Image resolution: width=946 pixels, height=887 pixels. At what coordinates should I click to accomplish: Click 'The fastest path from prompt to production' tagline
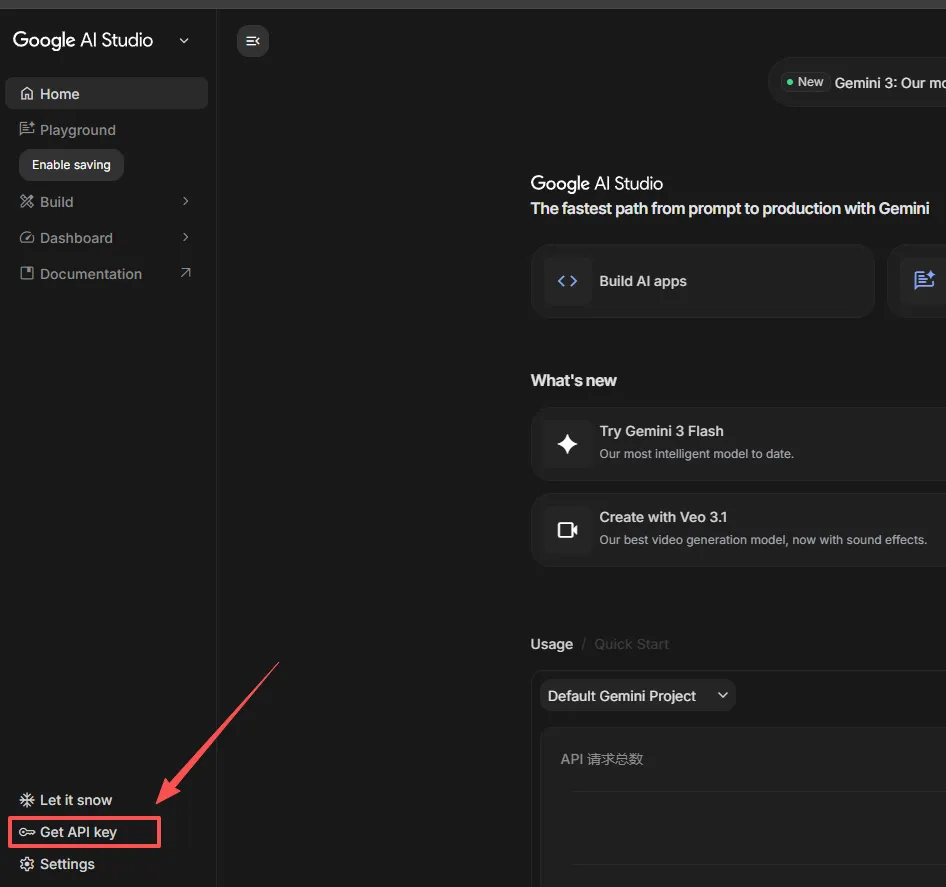(x=729, y=209)
